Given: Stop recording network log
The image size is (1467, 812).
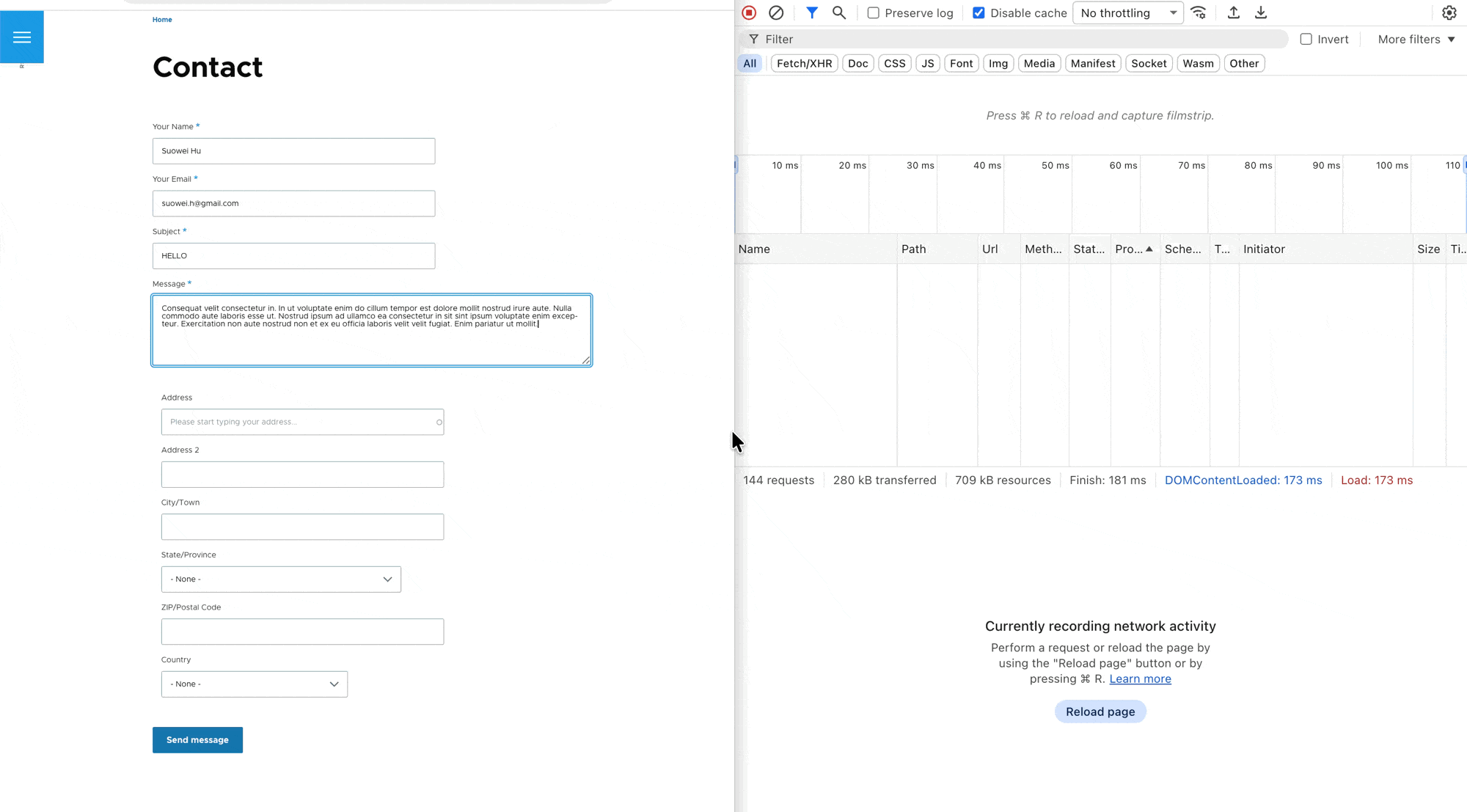Looking at the screenshot, I should [x=749, y=12].
